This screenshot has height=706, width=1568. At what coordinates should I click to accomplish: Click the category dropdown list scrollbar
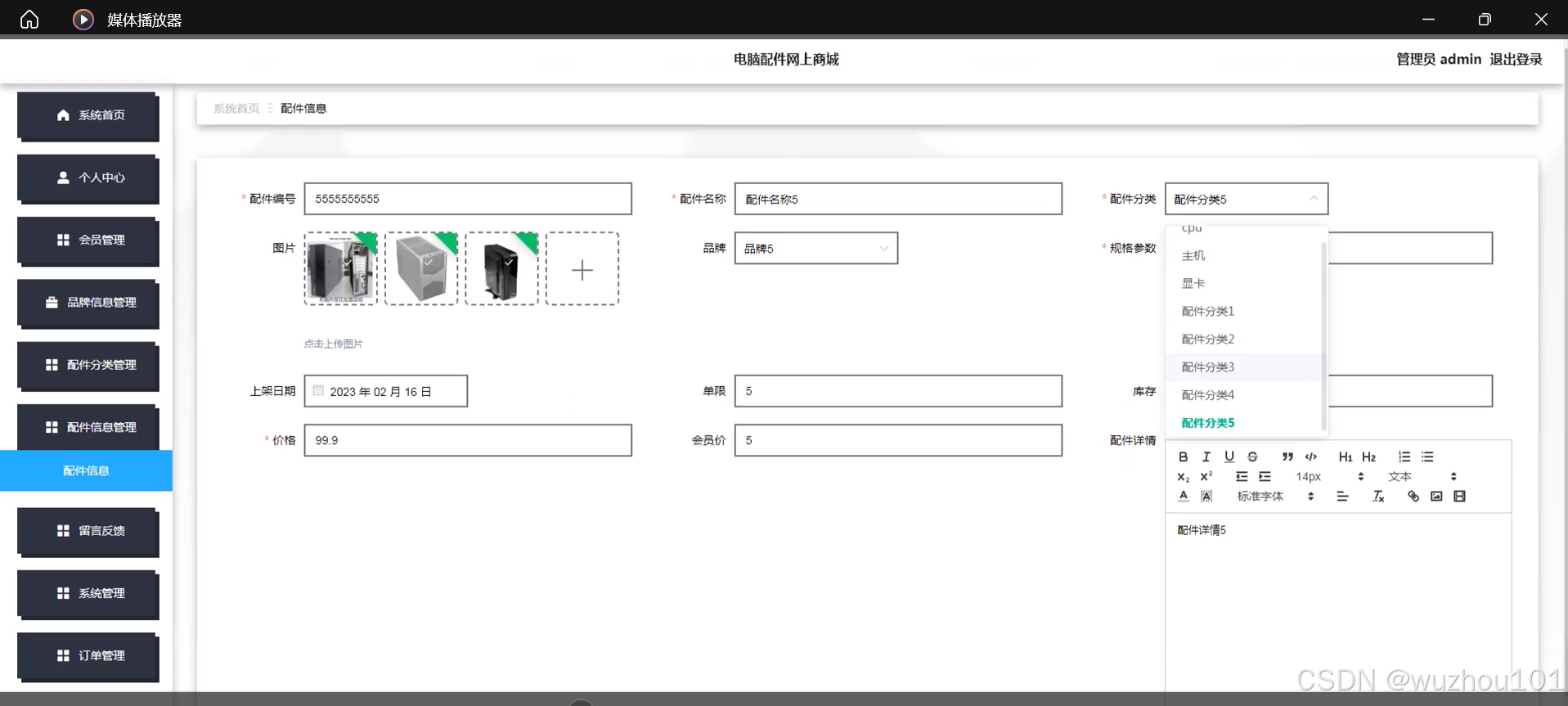[1323, 336]
